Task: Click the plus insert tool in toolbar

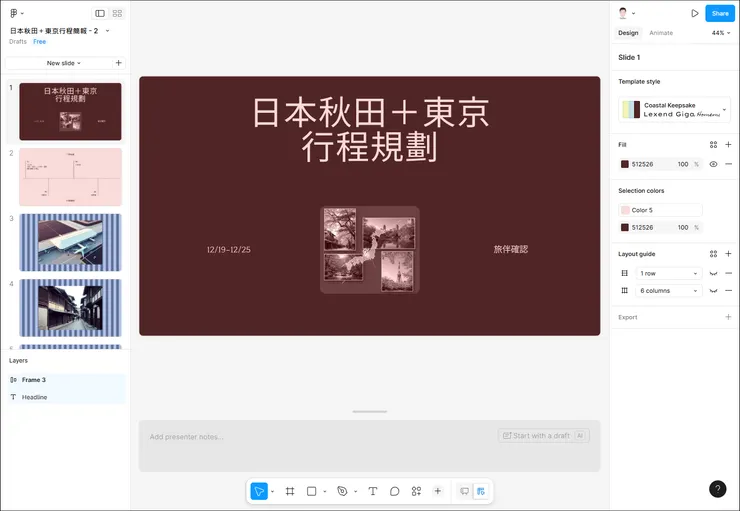Action: 437,491
